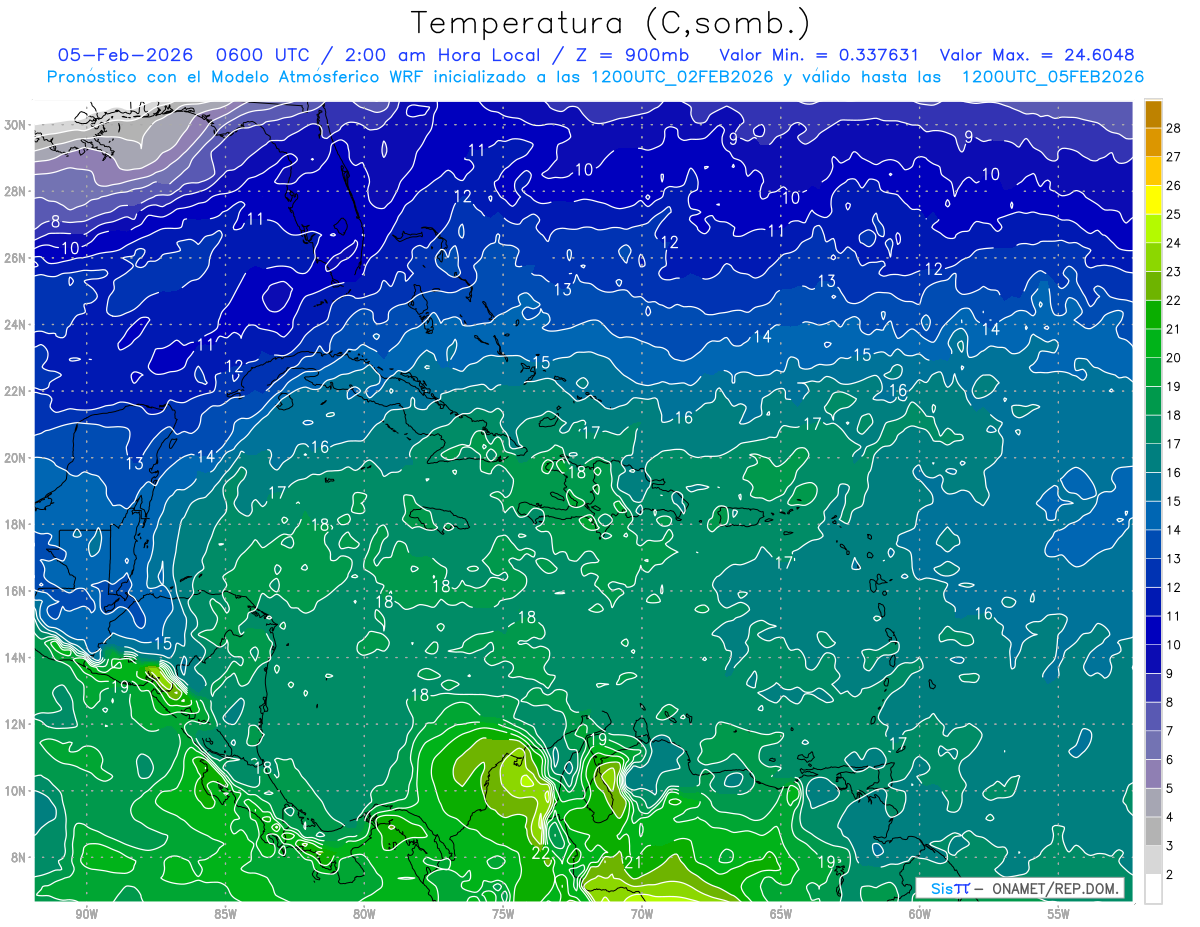Select the '05-Feb-2026' date text
1200x927 pixels.
[124, 55]
